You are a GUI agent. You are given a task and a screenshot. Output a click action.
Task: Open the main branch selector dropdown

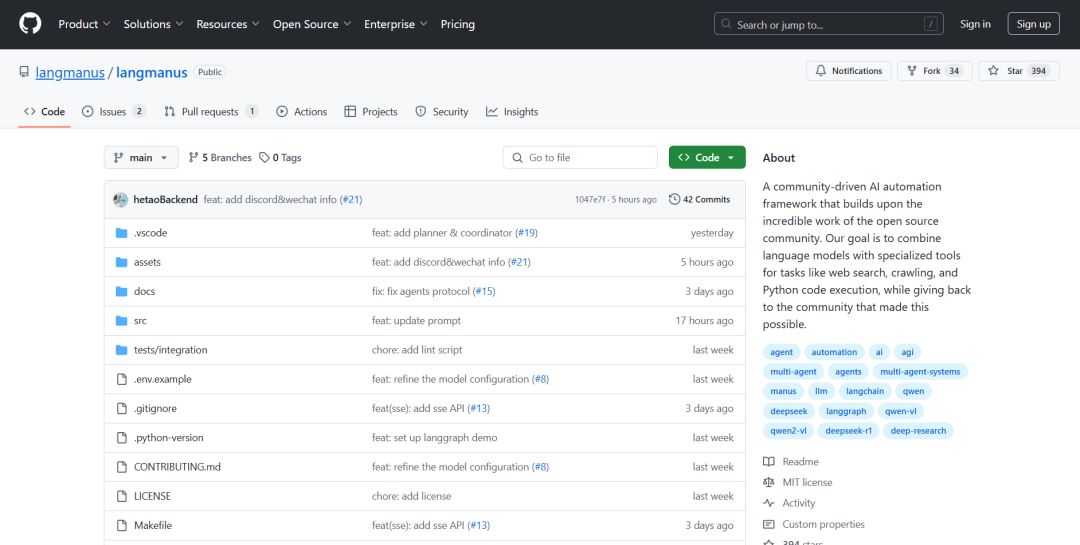click(x=141, y=158)
